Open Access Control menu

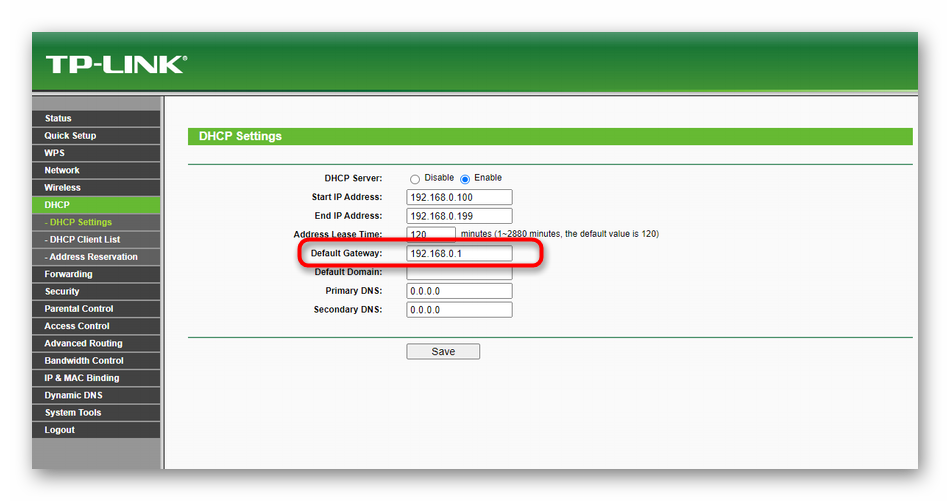coord(96,326)
